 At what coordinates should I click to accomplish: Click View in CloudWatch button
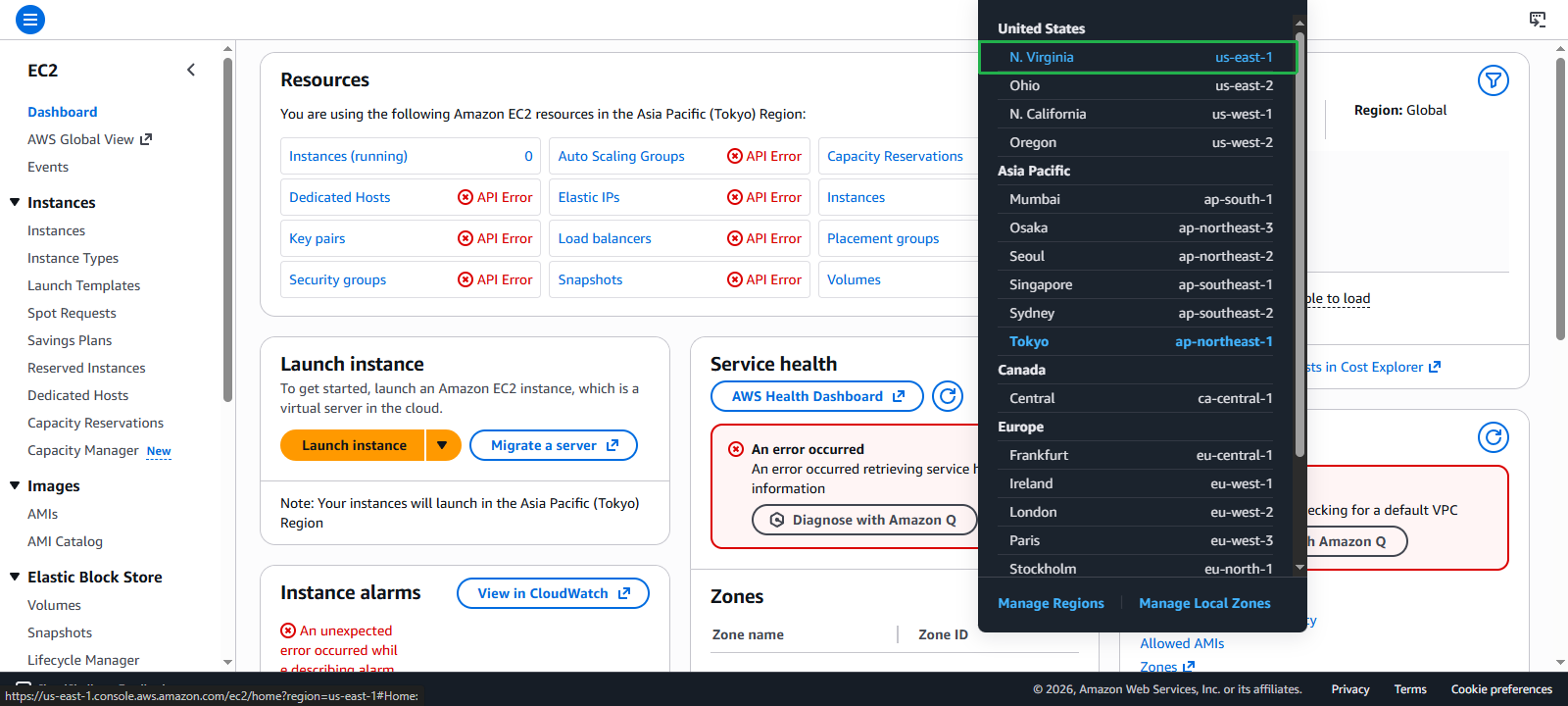(553, 593)
